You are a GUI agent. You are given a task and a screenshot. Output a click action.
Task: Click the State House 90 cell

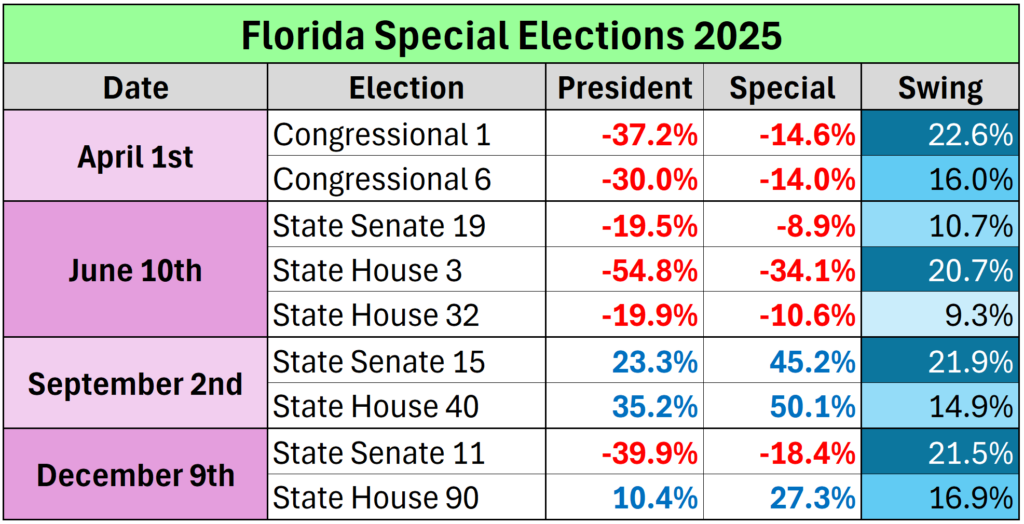click(375, 498)
